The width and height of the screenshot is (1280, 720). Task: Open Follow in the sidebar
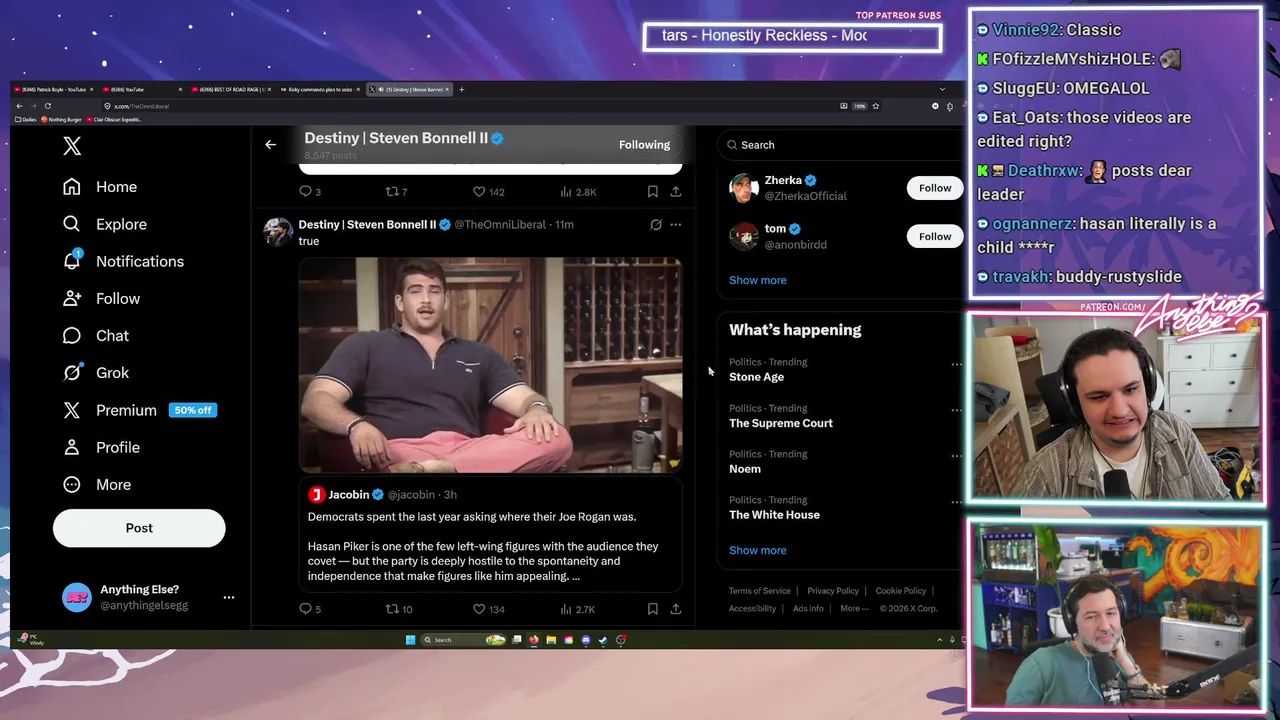pos(101,298)
